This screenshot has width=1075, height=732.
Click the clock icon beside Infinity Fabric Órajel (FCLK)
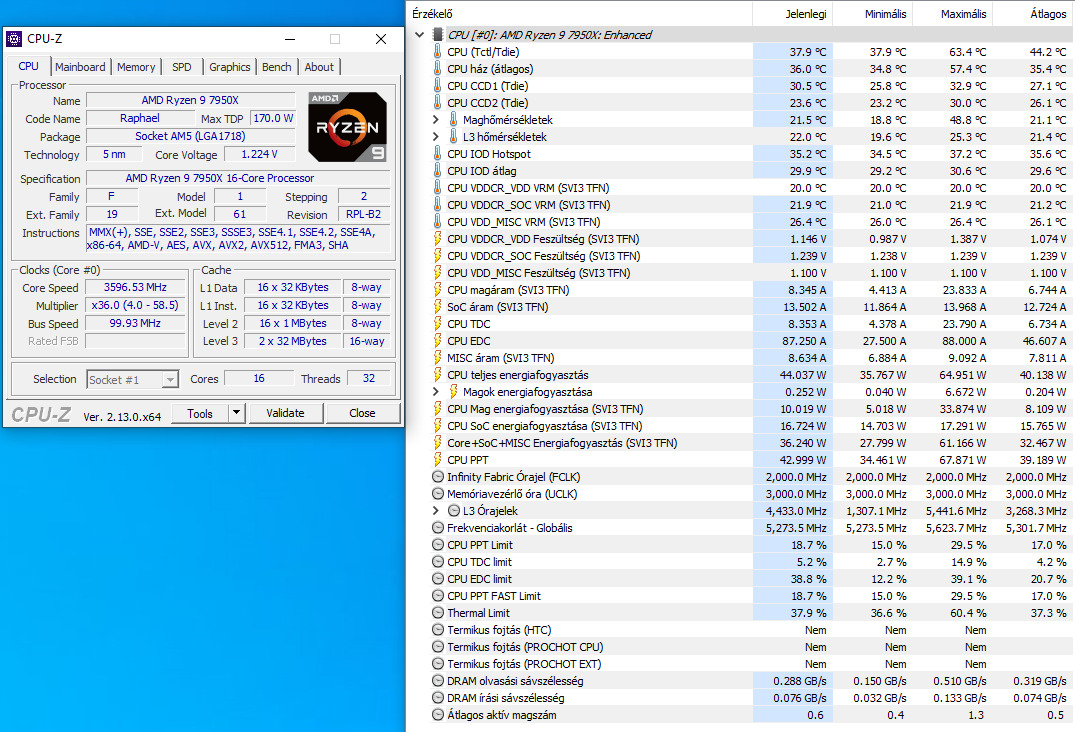click(437, 477)
